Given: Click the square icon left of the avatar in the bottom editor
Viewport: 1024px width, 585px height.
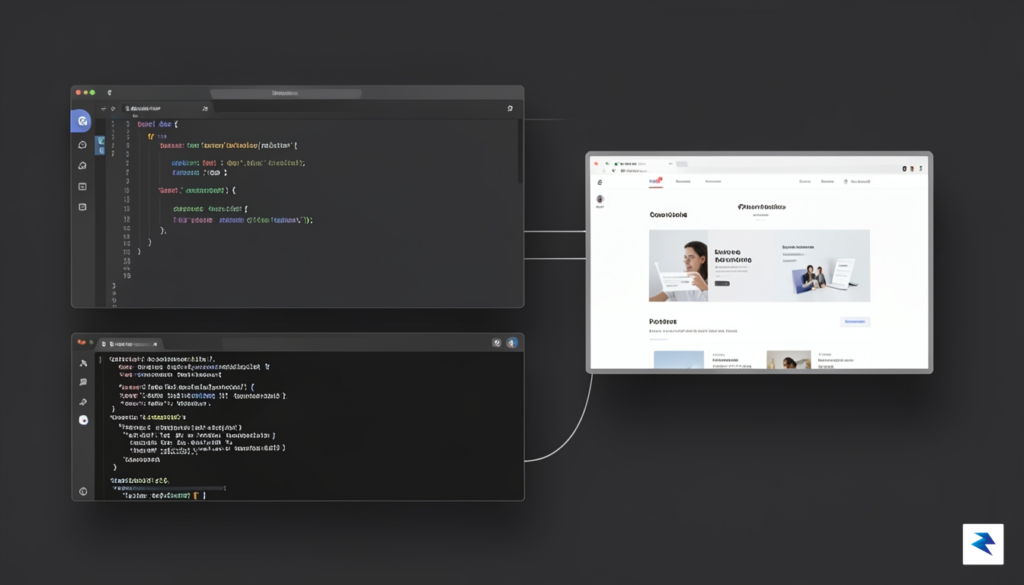Looking at the screenshot, I should (497, 342).
